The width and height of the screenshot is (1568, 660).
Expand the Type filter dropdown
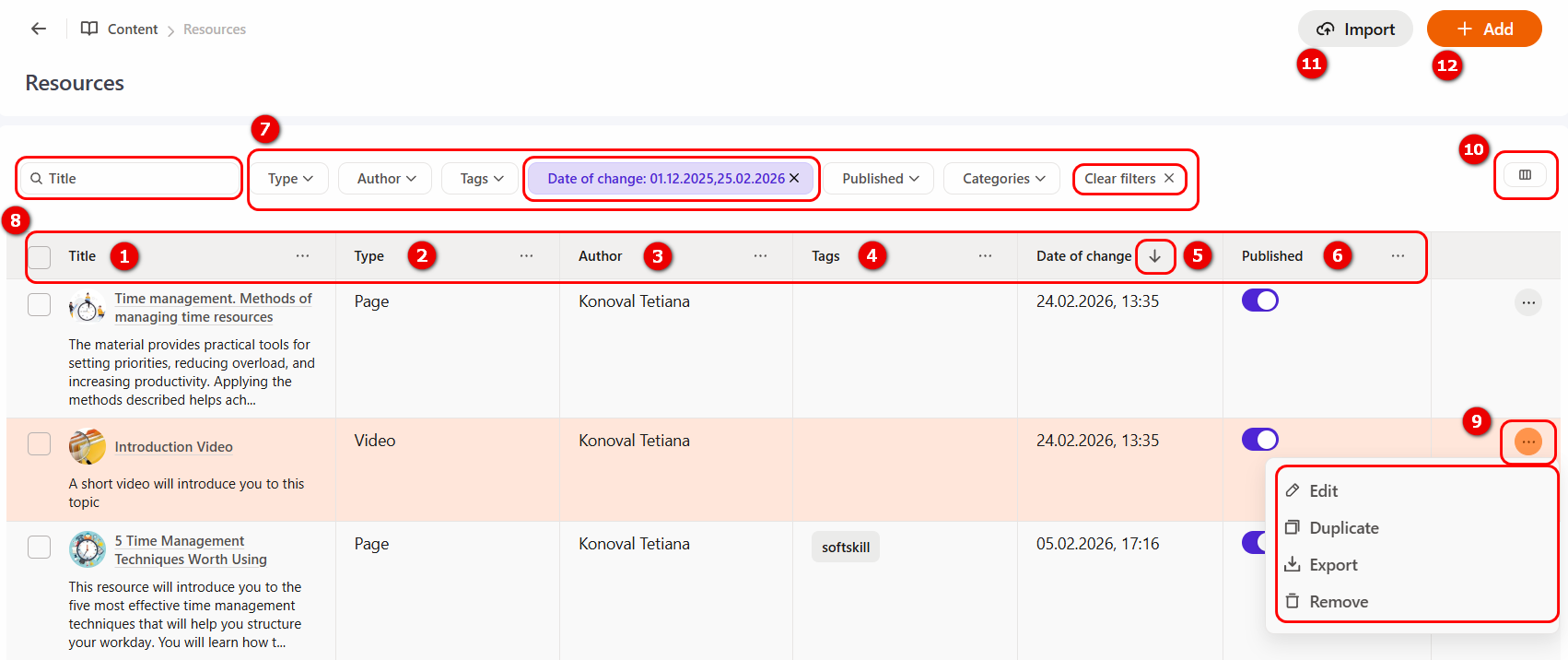[290, 179]
